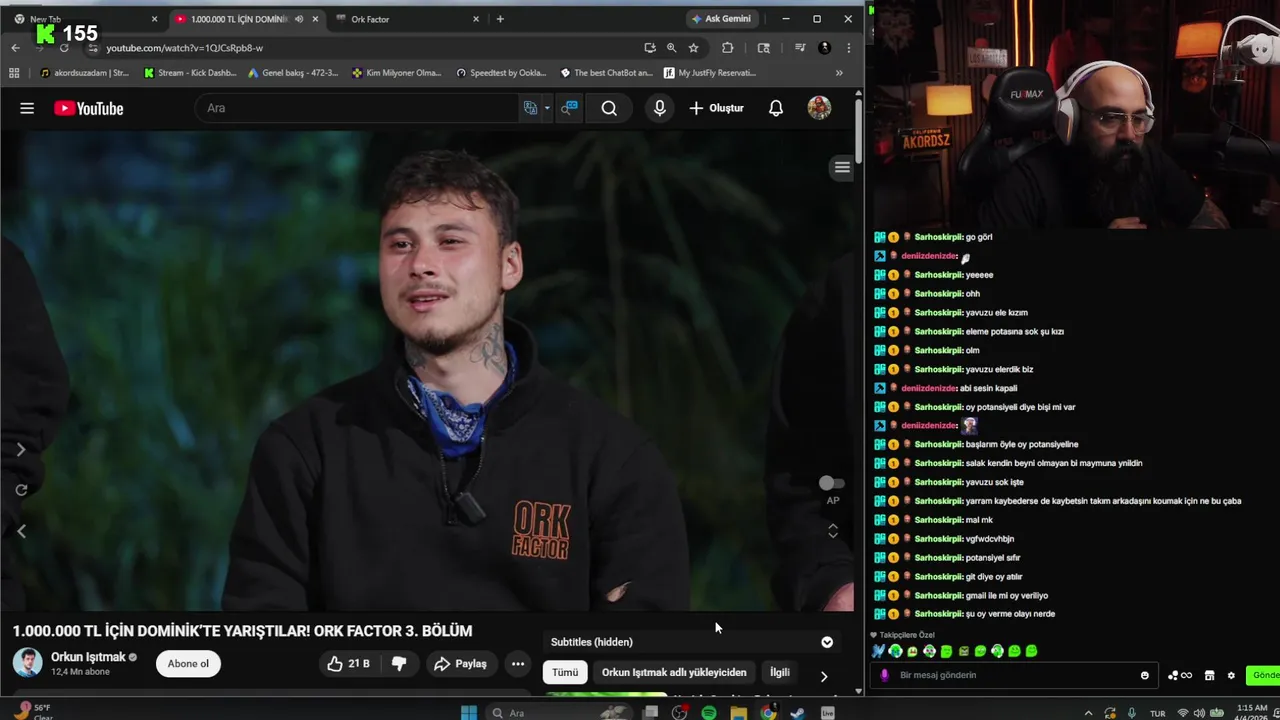Click the TUR keyboard language indicator

1158,713
